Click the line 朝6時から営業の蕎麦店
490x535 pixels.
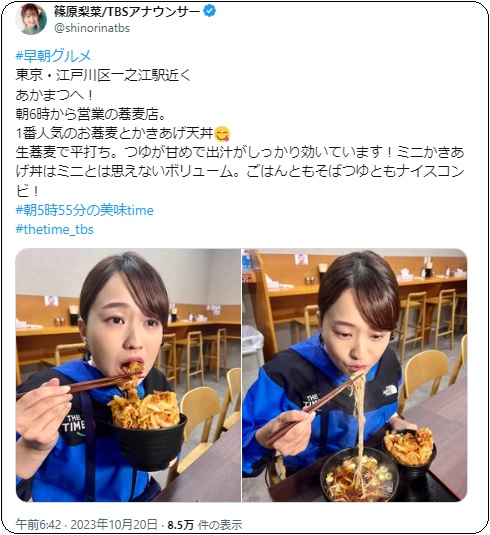pyautogui.click(x=91, y=114)
